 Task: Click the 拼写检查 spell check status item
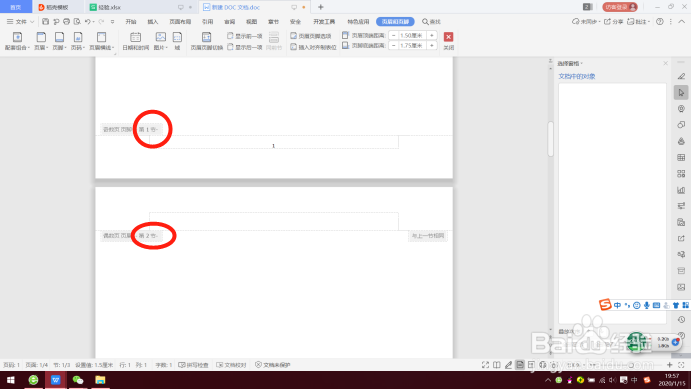point(193,365)
